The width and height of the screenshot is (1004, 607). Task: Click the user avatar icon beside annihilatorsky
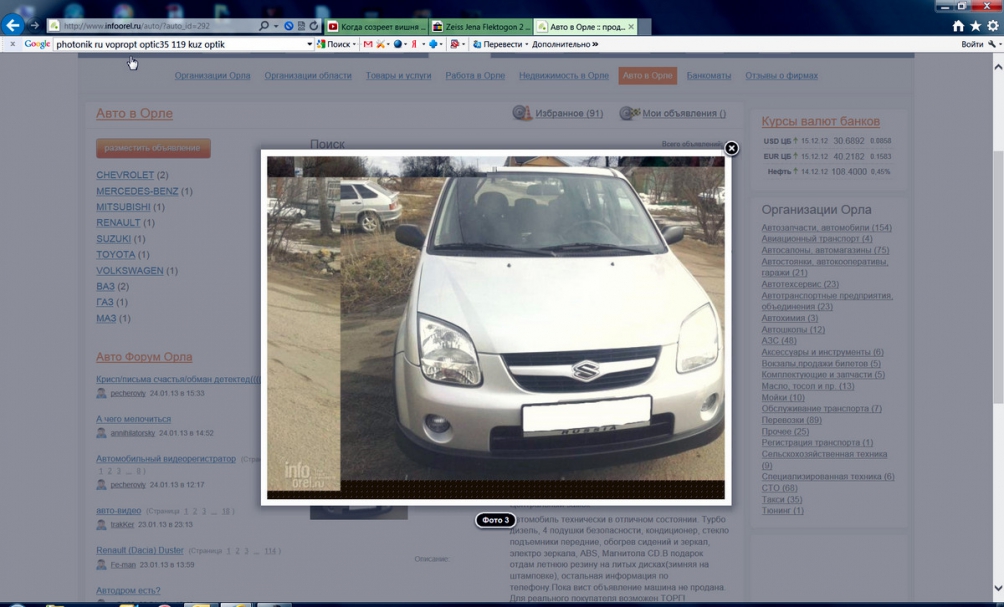pyautogui.click(x=101, y=433)
